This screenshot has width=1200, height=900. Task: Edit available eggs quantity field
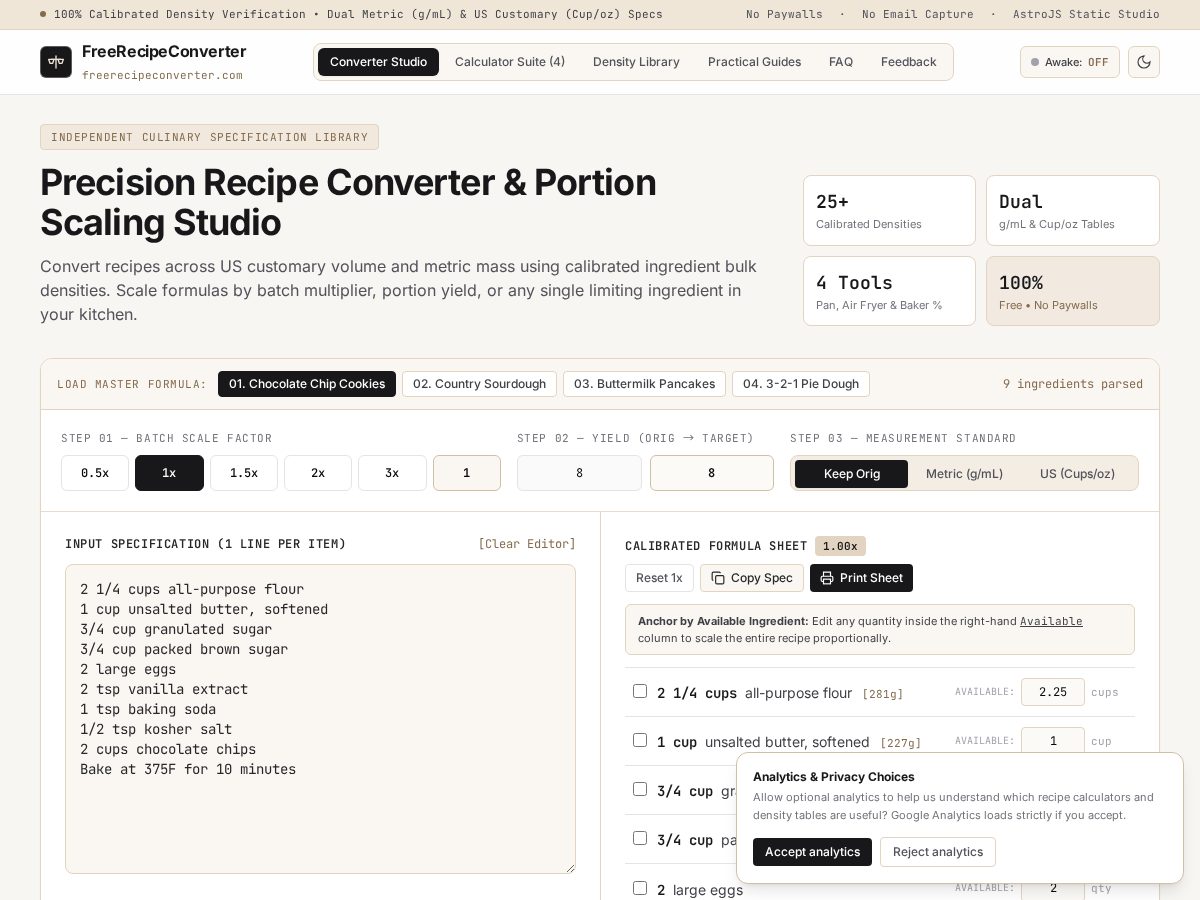[x=1053, y=888]
